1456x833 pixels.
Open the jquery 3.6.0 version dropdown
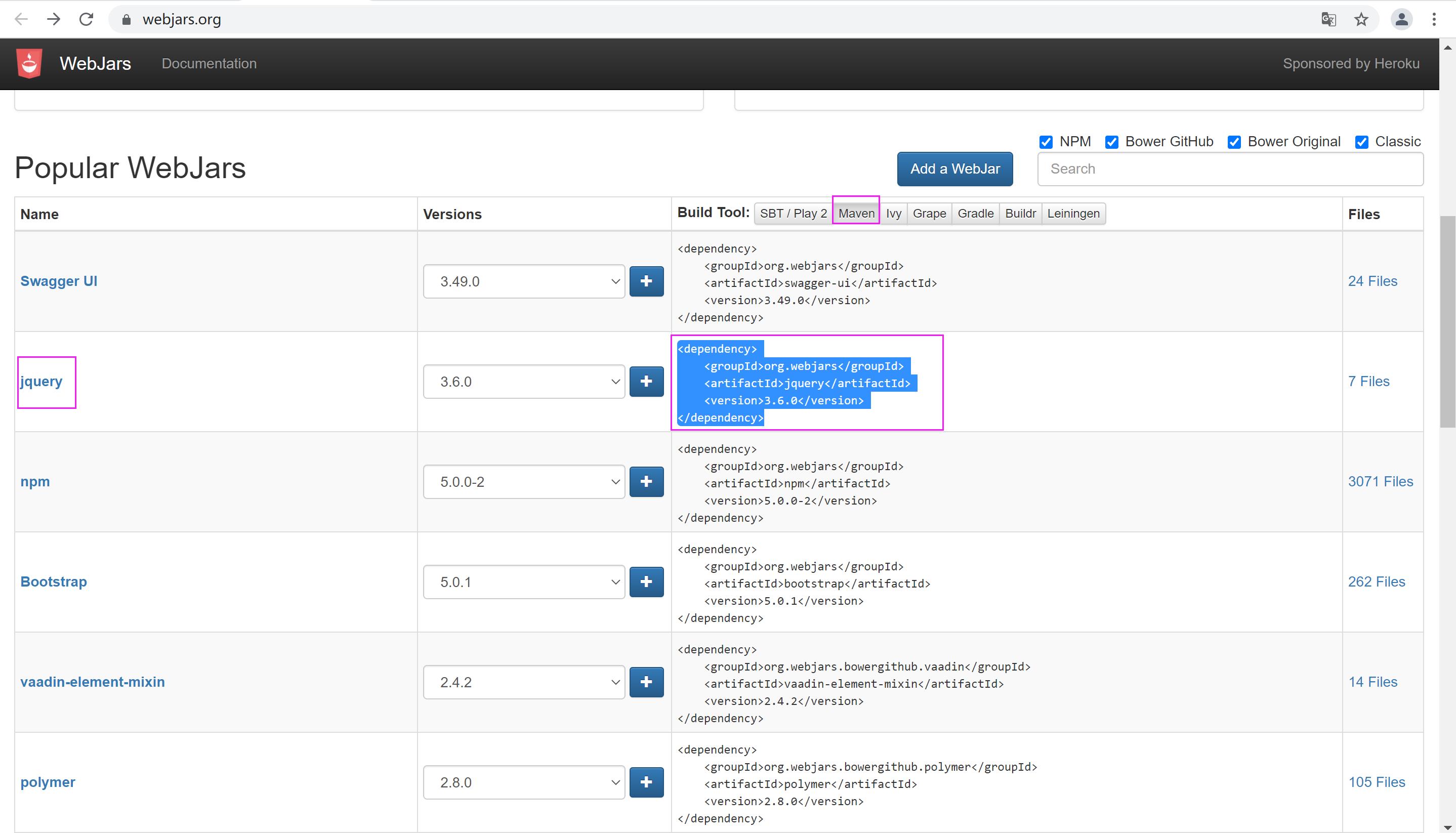point(524,381)
